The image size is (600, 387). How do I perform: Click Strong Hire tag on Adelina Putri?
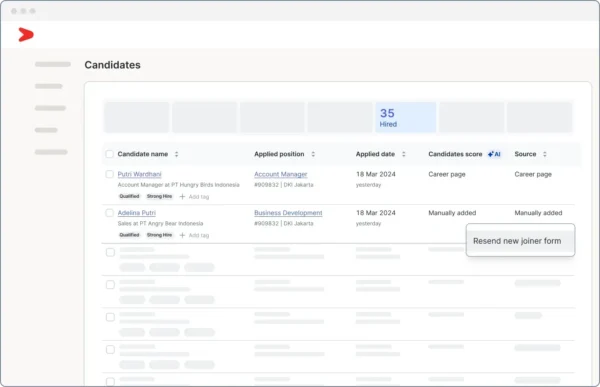pos(159,235)
